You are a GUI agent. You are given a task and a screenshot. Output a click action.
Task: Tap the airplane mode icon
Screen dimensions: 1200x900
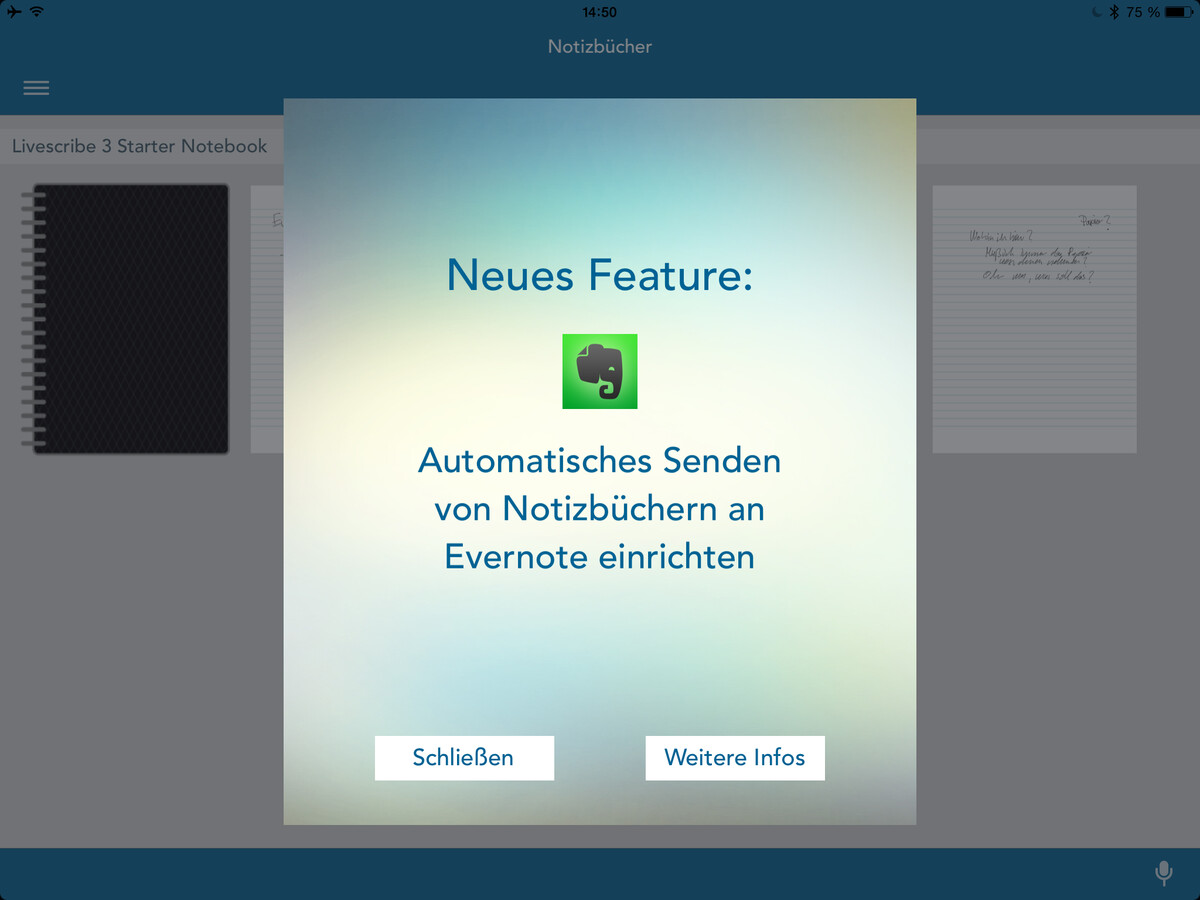click(x=13, y=12)
